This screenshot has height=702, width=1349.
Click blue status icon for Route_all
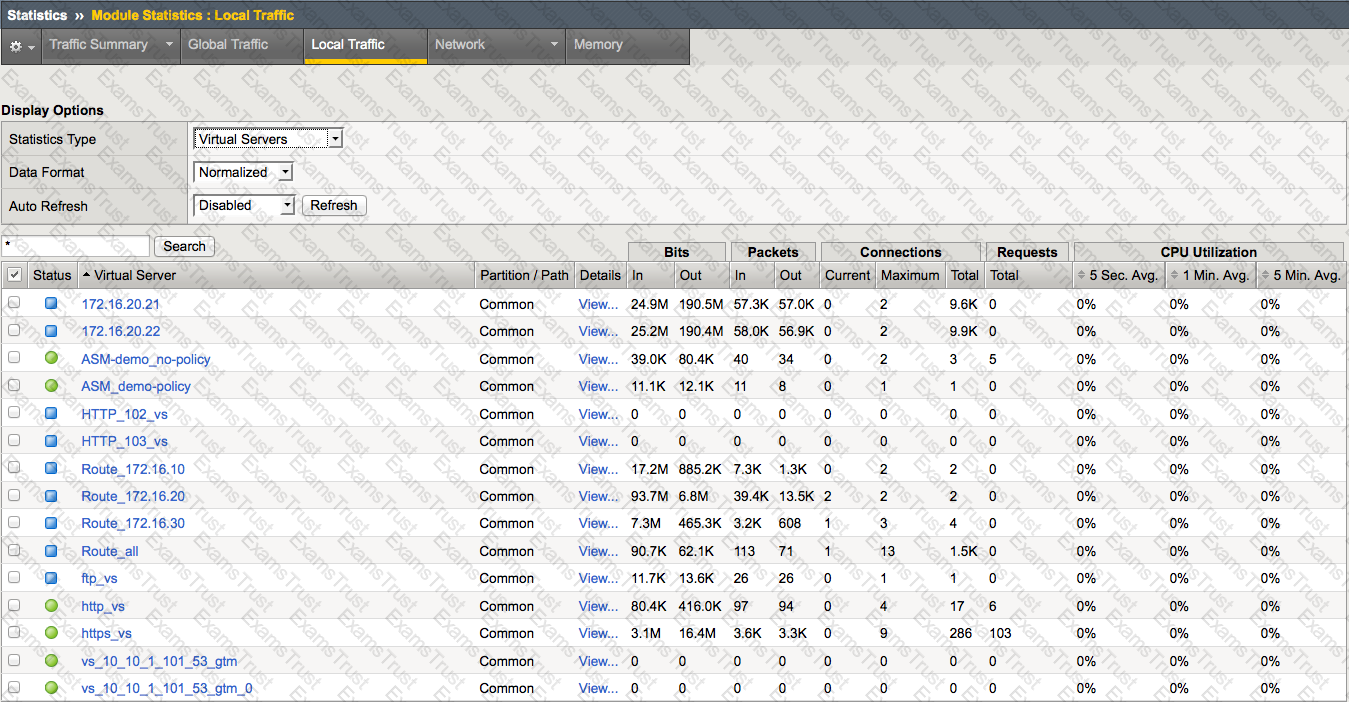click(x=51, y=550)
